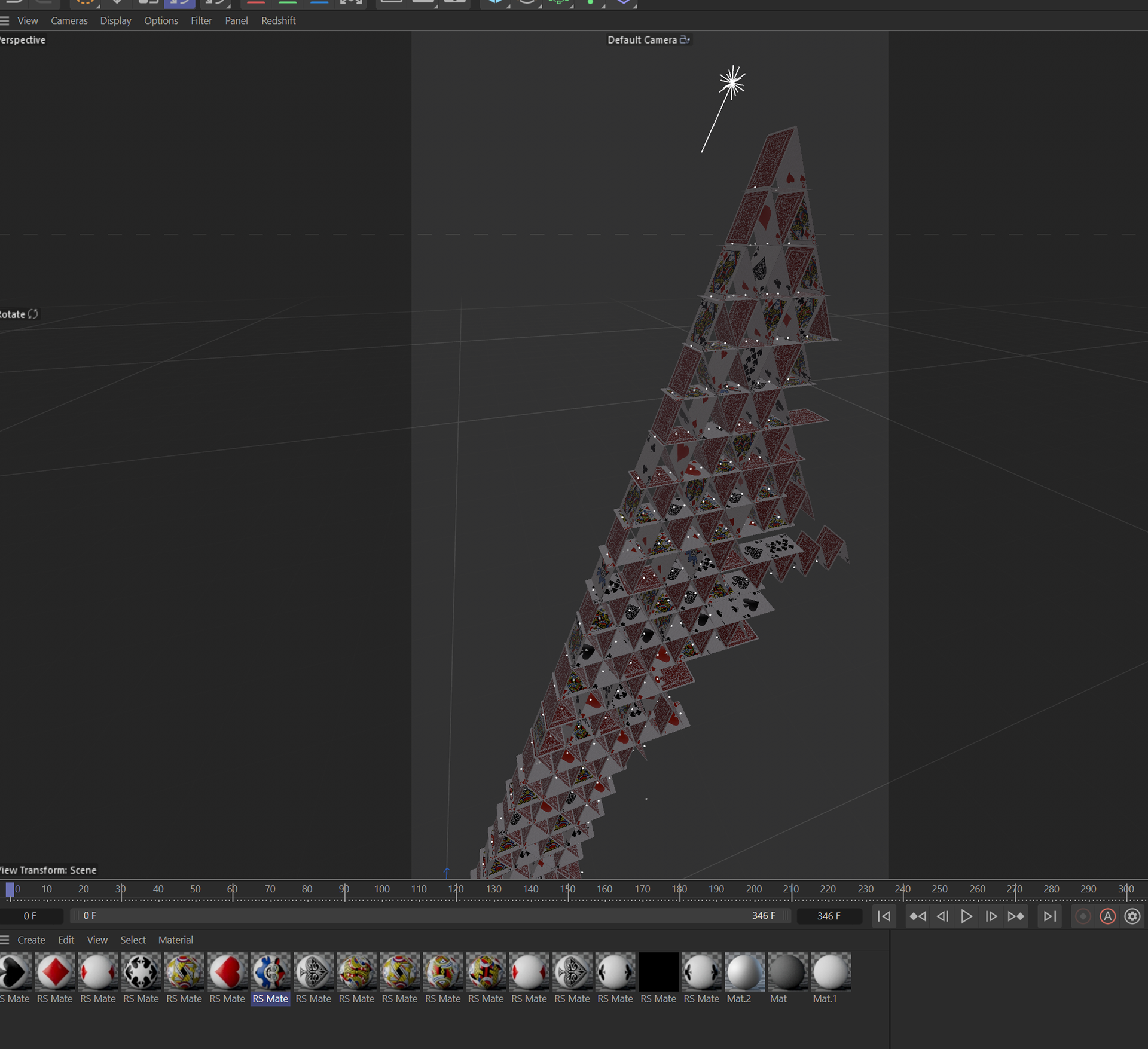Go to start of animation
The height and width of the screenshot is (1049, 1148).
884,916
